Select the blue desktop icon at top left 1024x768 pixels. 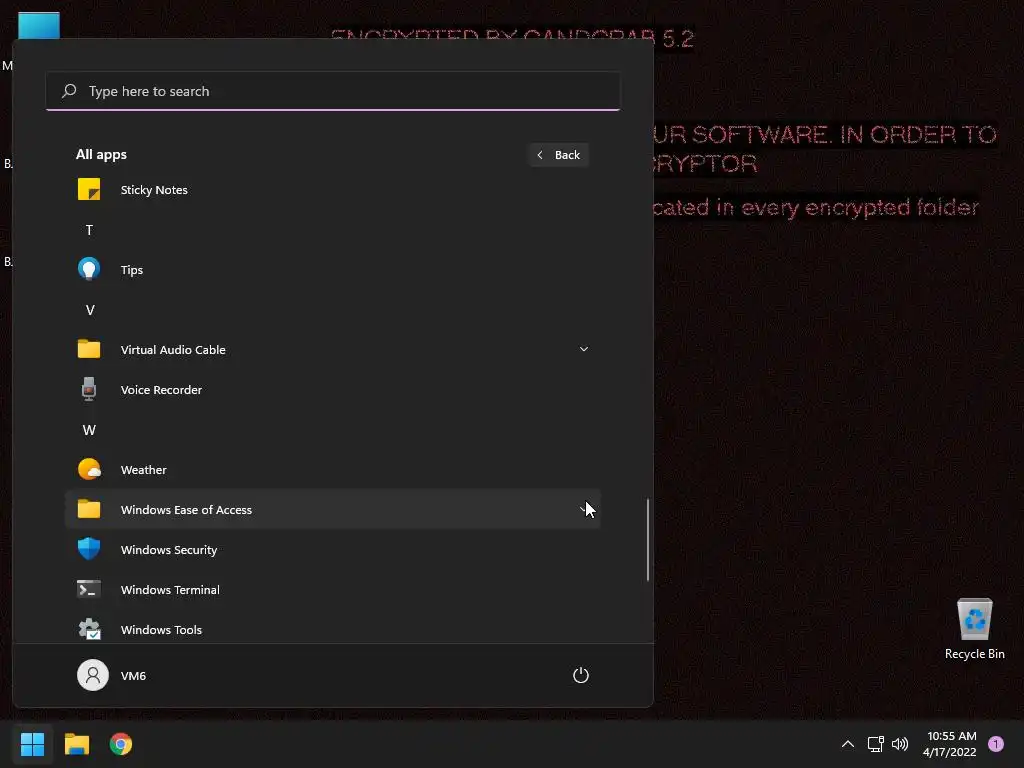click(x=39, y=26)
